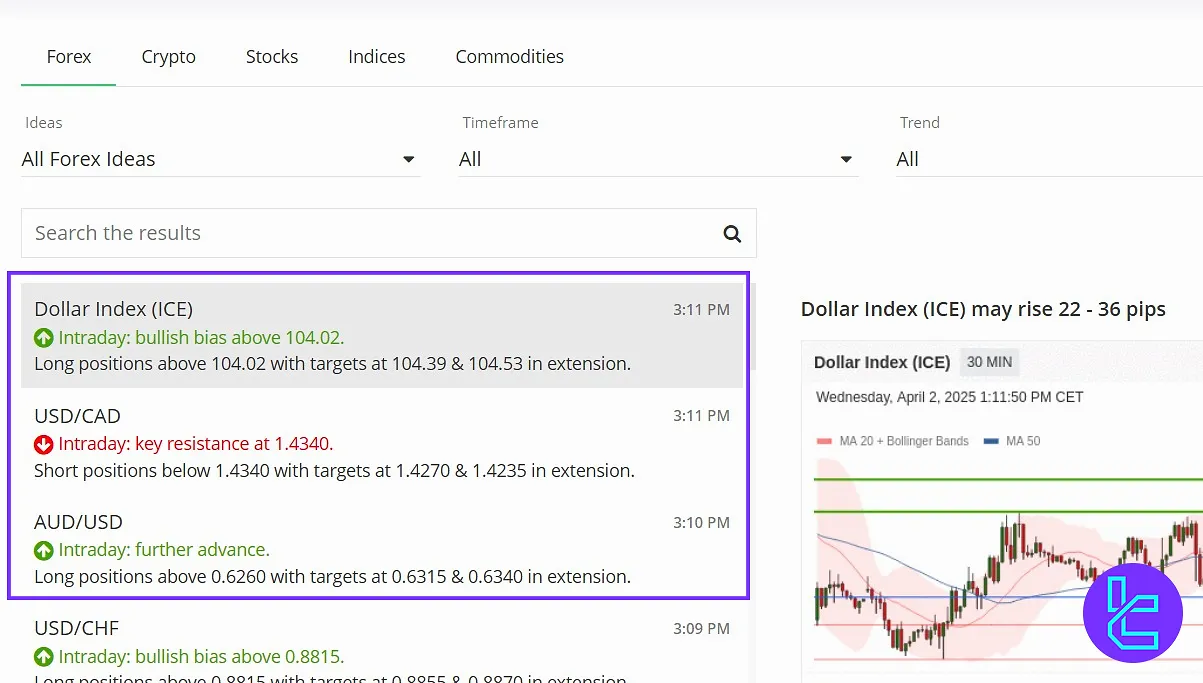Open the AUD/USD trade idea

coord(380,548)
